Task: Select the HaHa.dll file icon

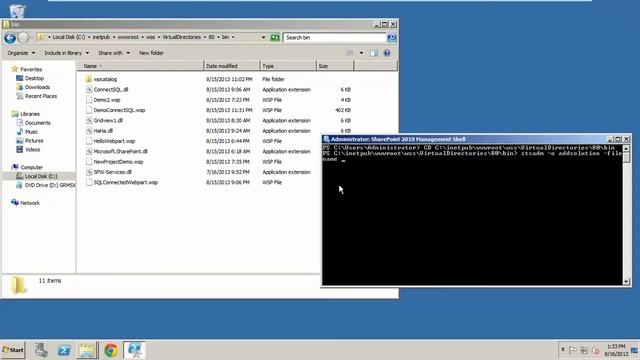Action: pyautogui.click(x=89, y=131)
